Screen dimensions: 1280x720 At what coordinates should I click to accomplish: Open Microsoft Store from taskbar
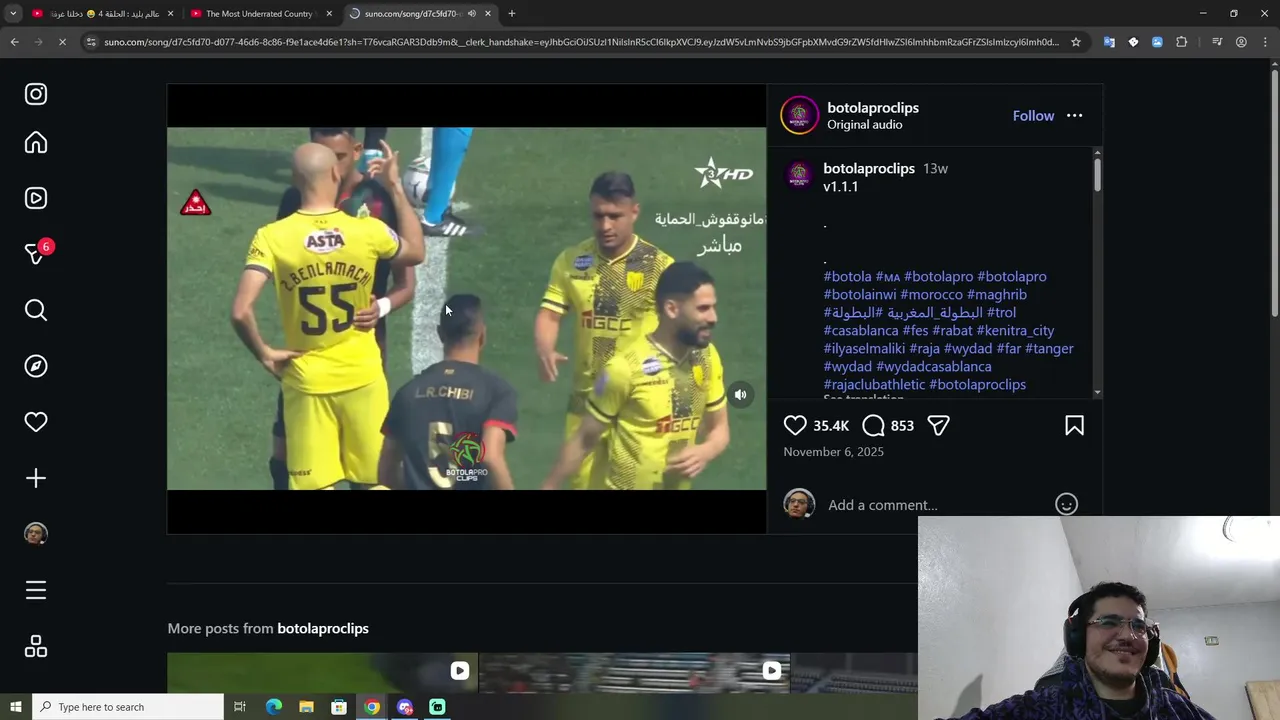coord(339,707)
